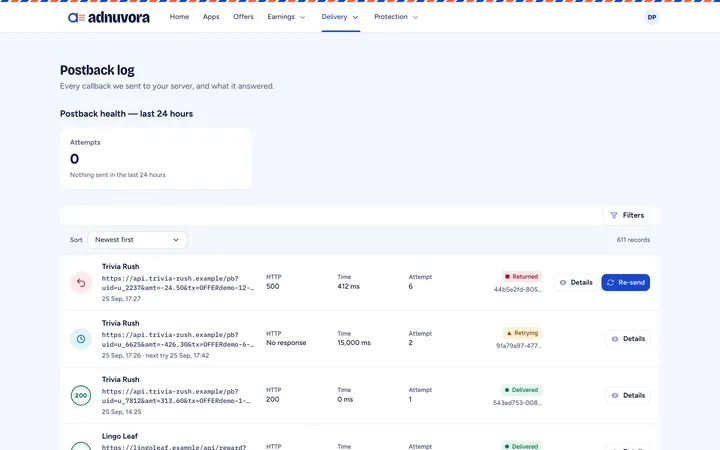View Details for the Returned postback
Screen dimensions: 720x450
point(576,283)
